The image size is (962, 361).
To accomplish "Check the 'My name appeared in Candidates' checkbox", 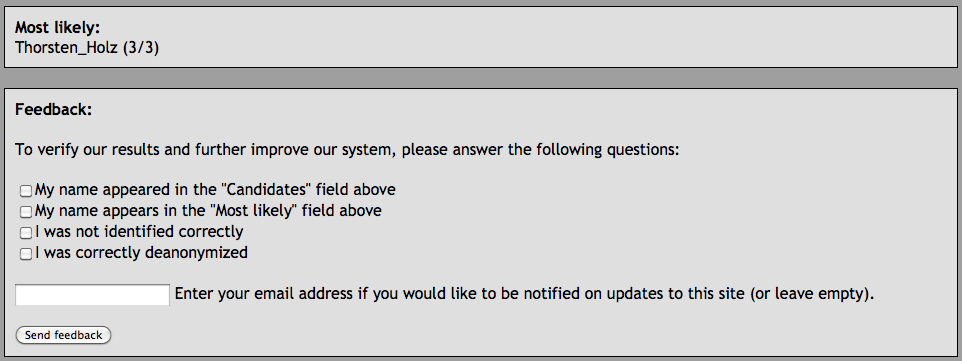I will (25, 191).
